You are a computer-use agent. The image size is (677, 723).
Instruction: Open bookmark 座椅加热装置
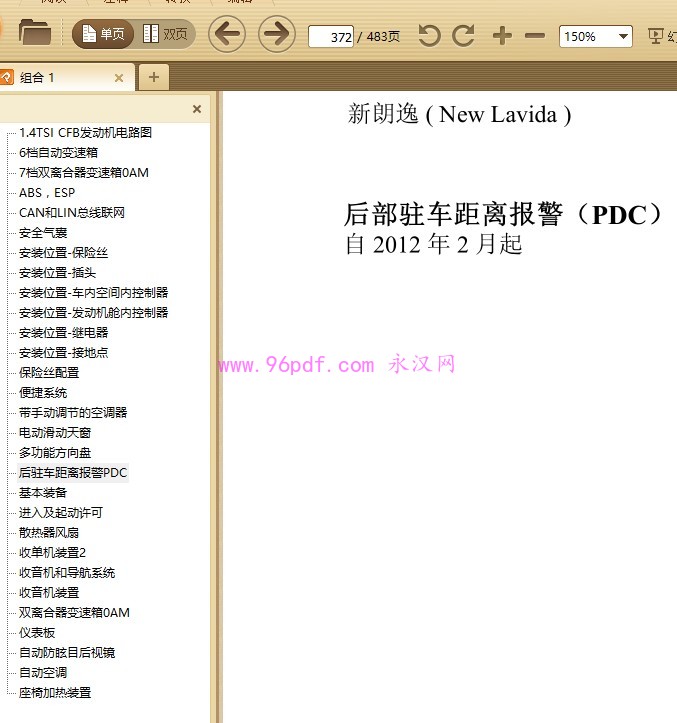(x=55, y=693)
